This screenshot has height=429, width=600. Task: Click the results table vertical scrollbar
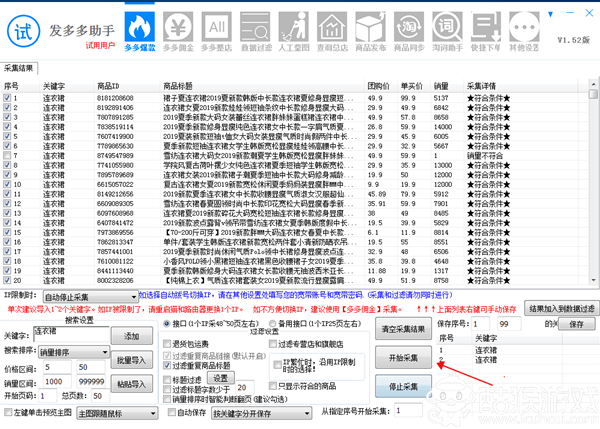(593, 182)
